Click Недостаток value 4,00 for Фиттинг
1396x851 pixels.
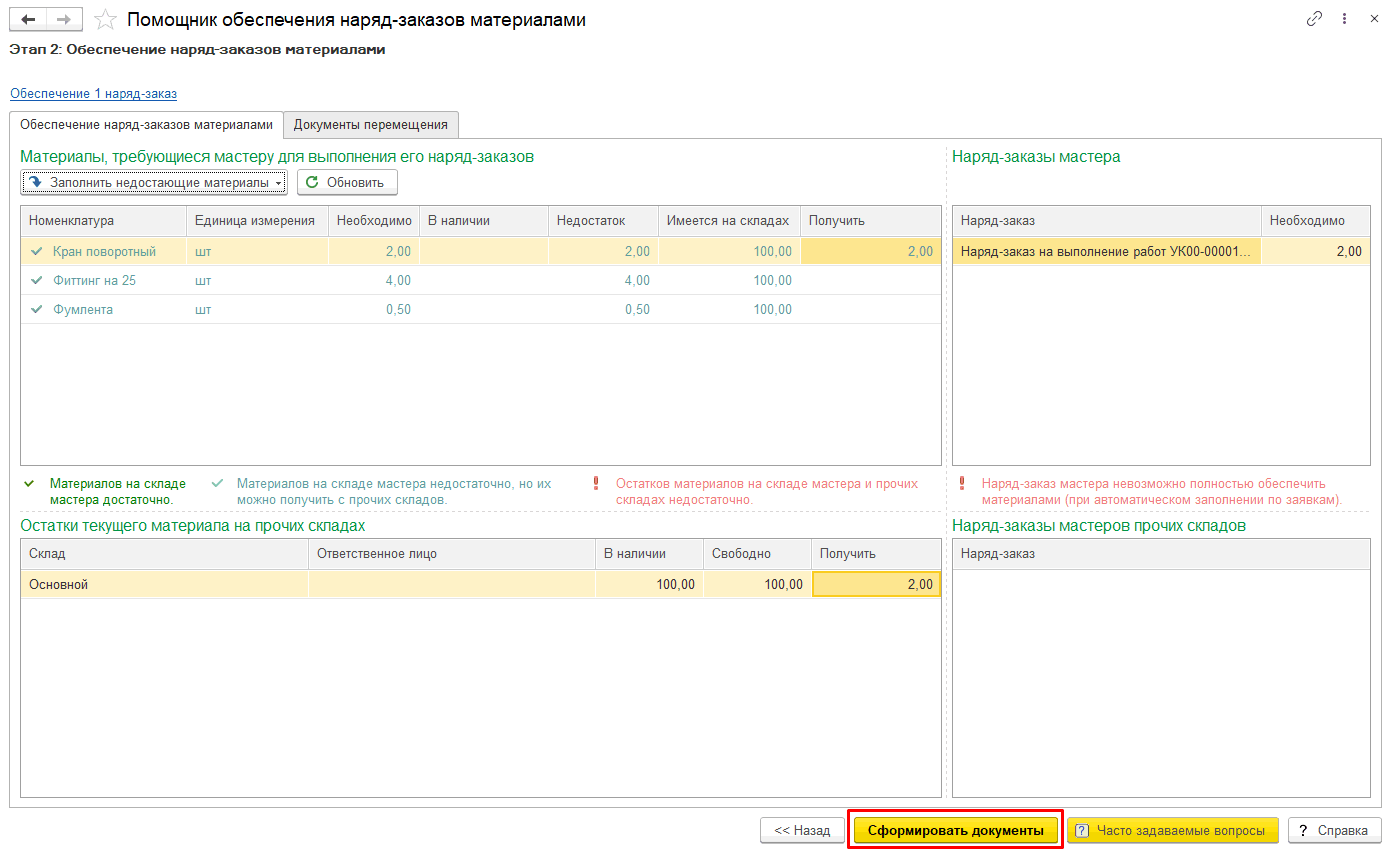click(x=637, y=280)
